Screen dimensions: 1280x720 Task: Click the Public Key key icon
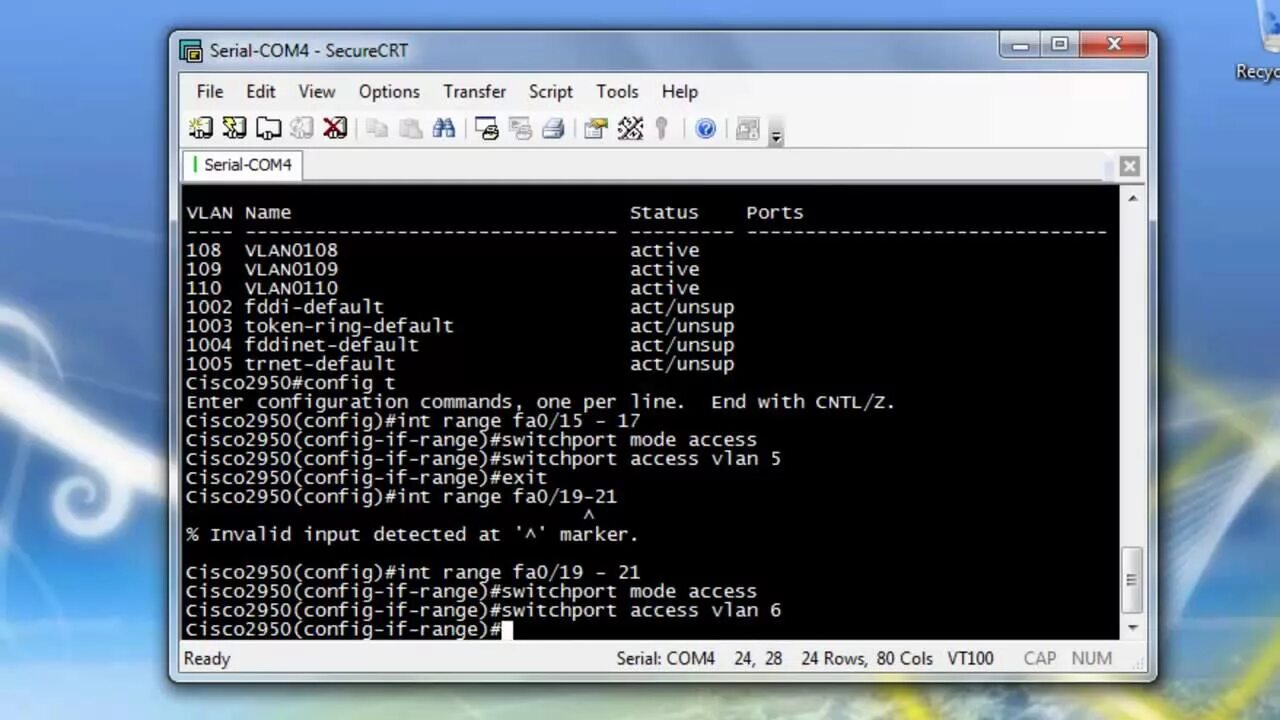[x=661, y=128]
